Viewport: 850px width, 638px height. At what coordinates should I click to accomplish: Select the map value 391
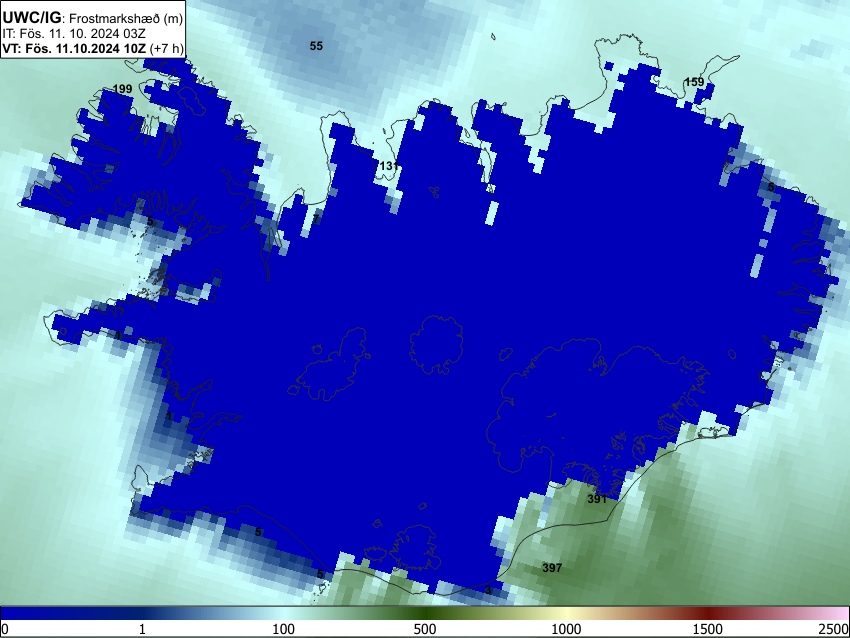pyautogui.click(x=597, y=499)
